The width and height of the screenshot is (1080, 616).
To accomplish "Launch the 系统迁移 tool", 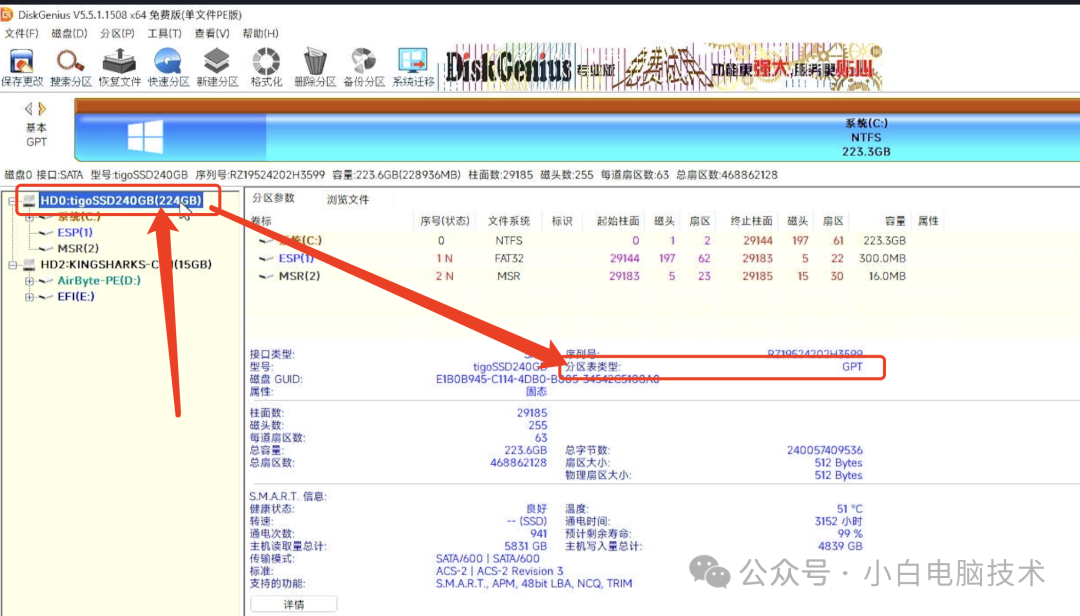I will 413,68.
